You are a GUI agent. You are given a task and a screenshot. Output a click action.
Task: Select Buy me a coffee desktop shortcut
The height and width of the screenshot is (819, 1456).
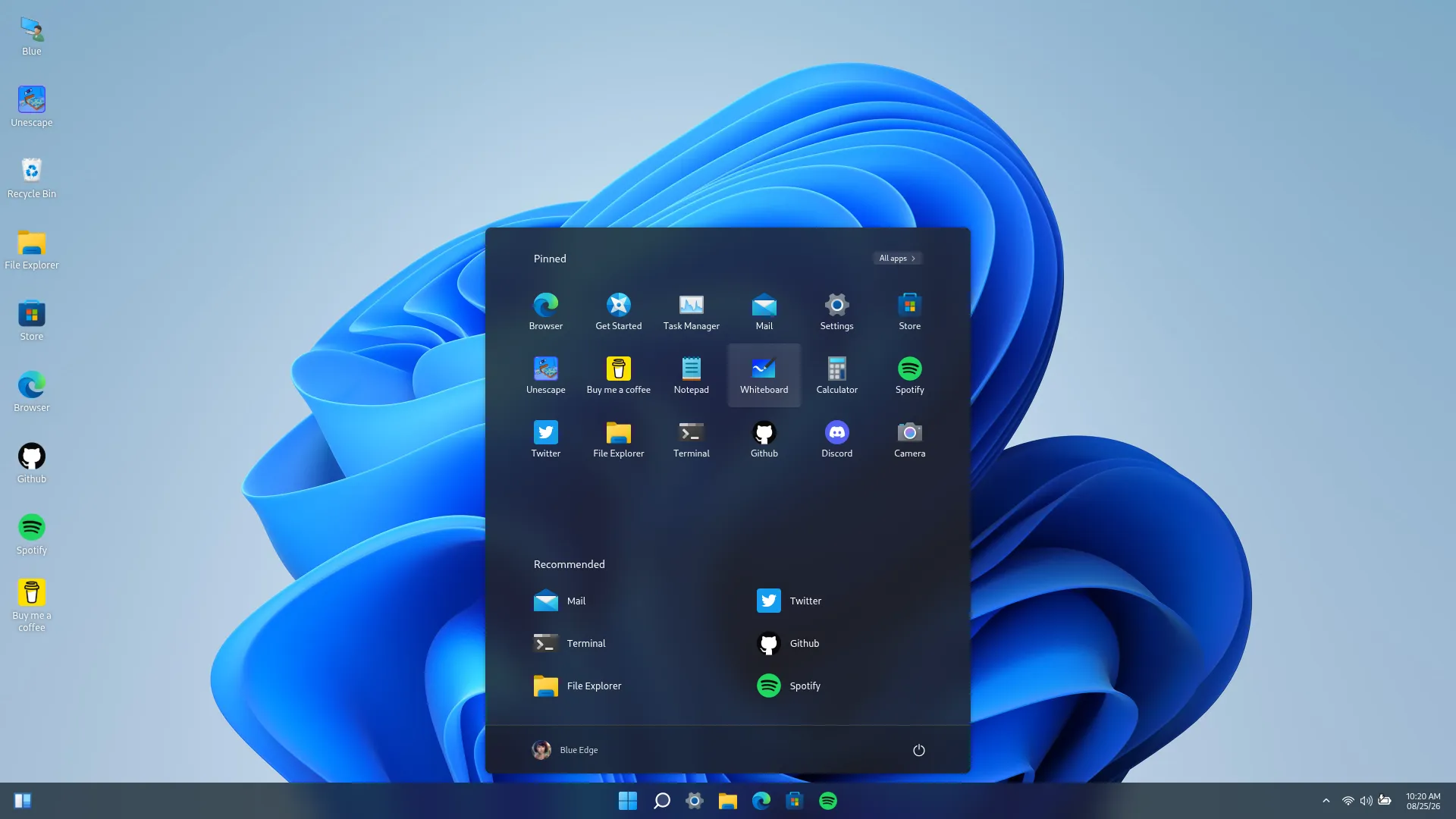[x=32, y=606]
